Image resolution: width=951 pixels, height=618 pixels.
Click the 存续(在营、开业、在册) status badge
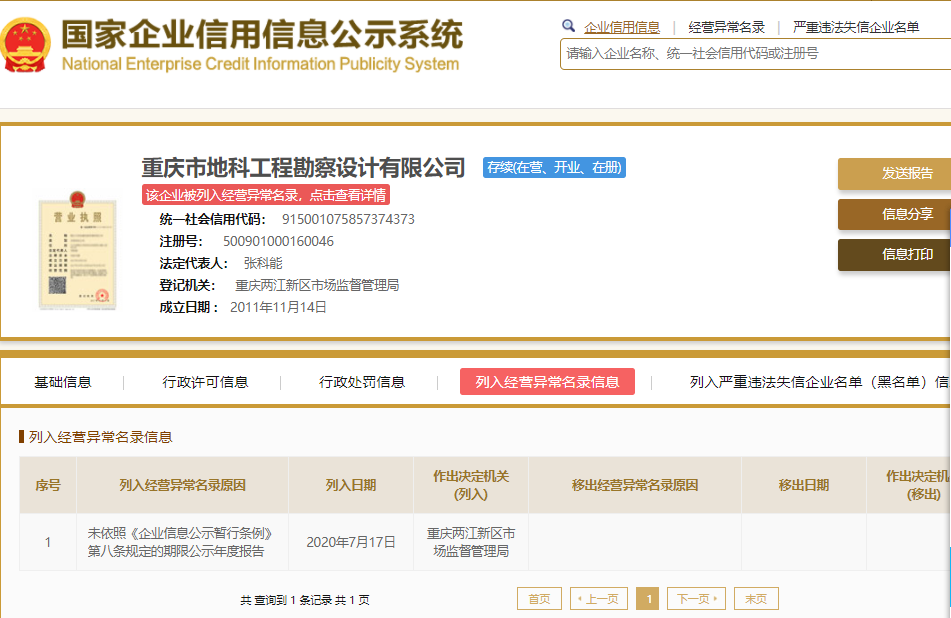pos(554,167)
